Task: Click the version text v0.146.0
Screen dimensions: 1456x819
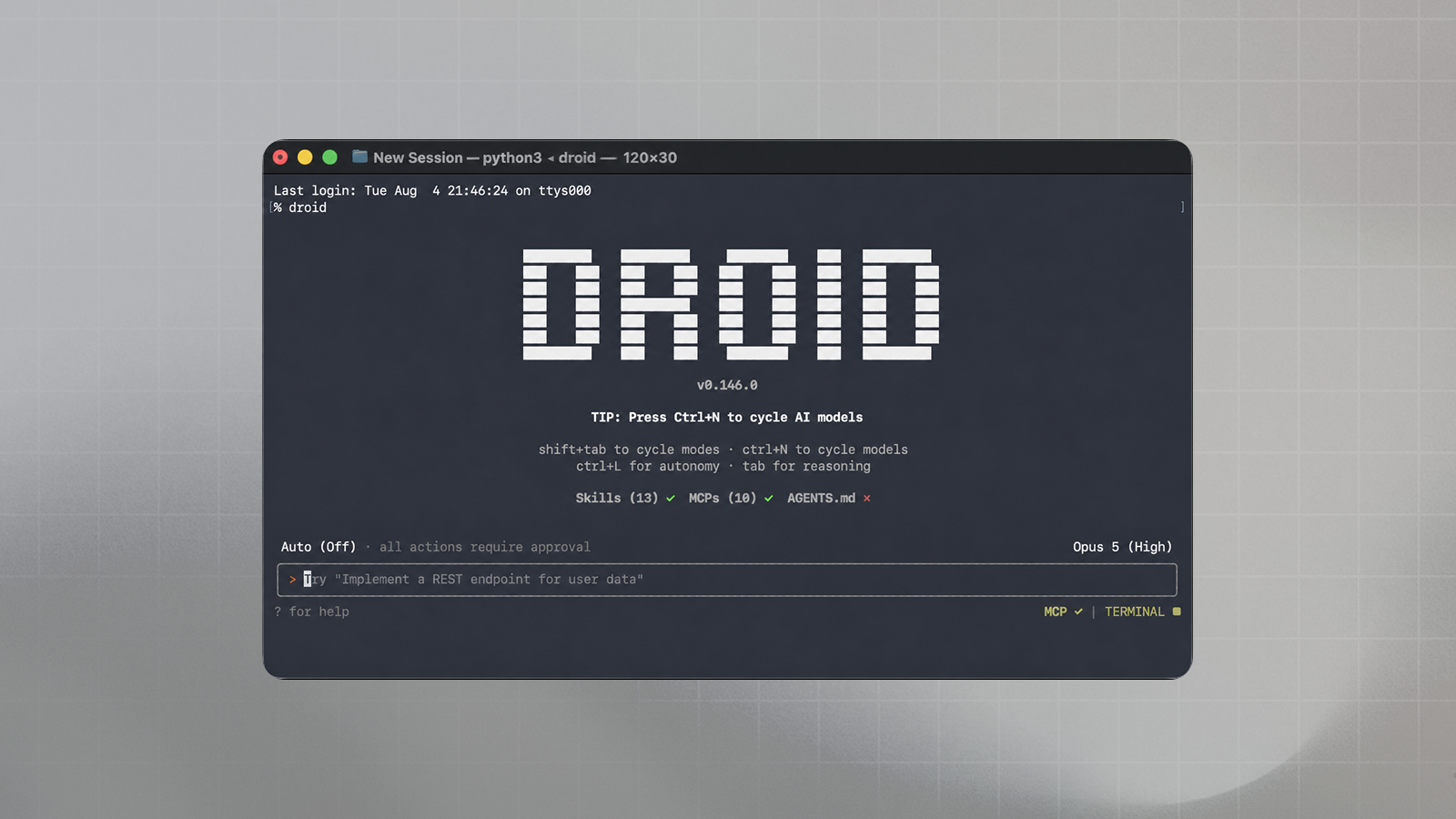Action: [727, 385]
